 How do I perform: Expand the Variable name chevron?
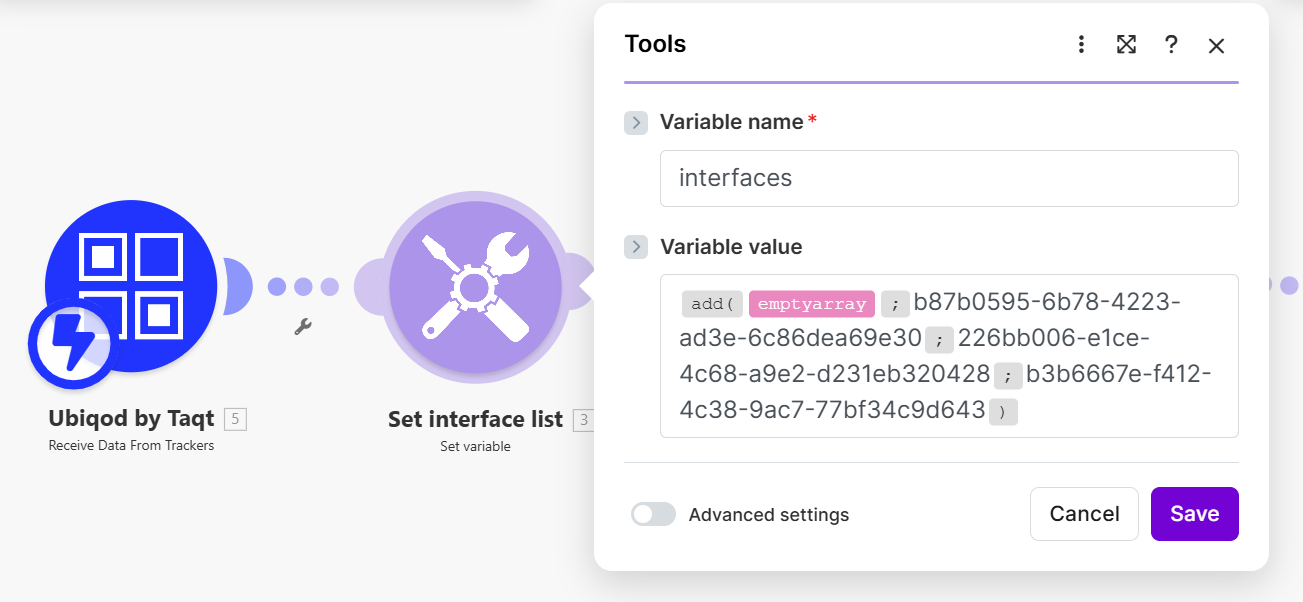pyautogui.click(x=636, y=123)
